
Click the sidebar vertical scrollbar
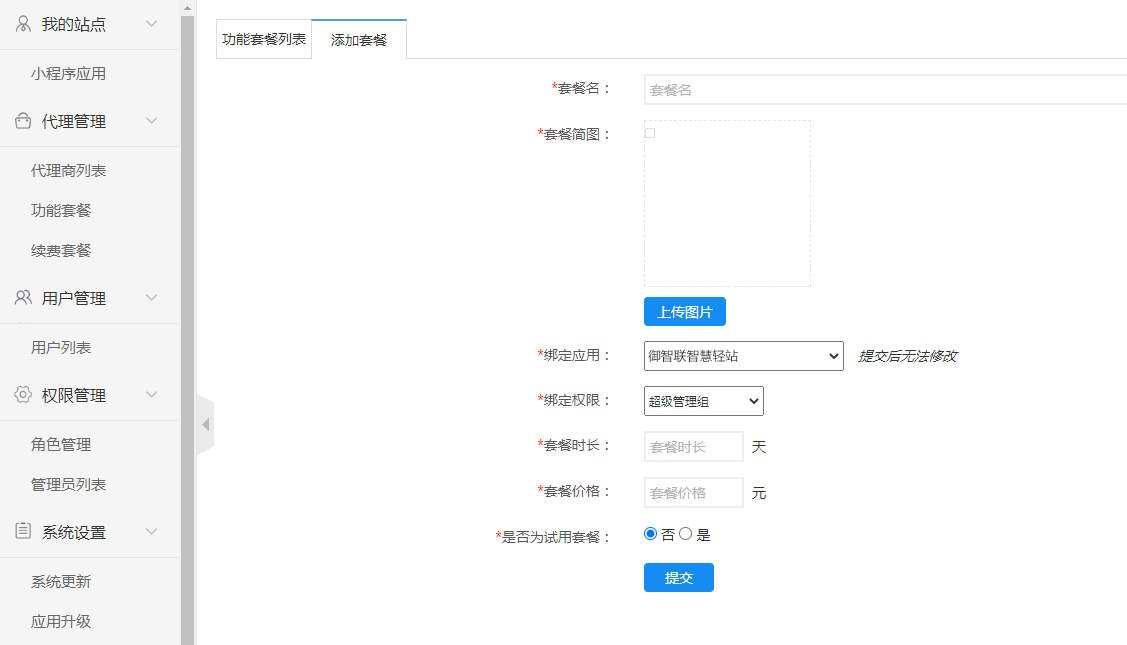click(x=187, y=300)
